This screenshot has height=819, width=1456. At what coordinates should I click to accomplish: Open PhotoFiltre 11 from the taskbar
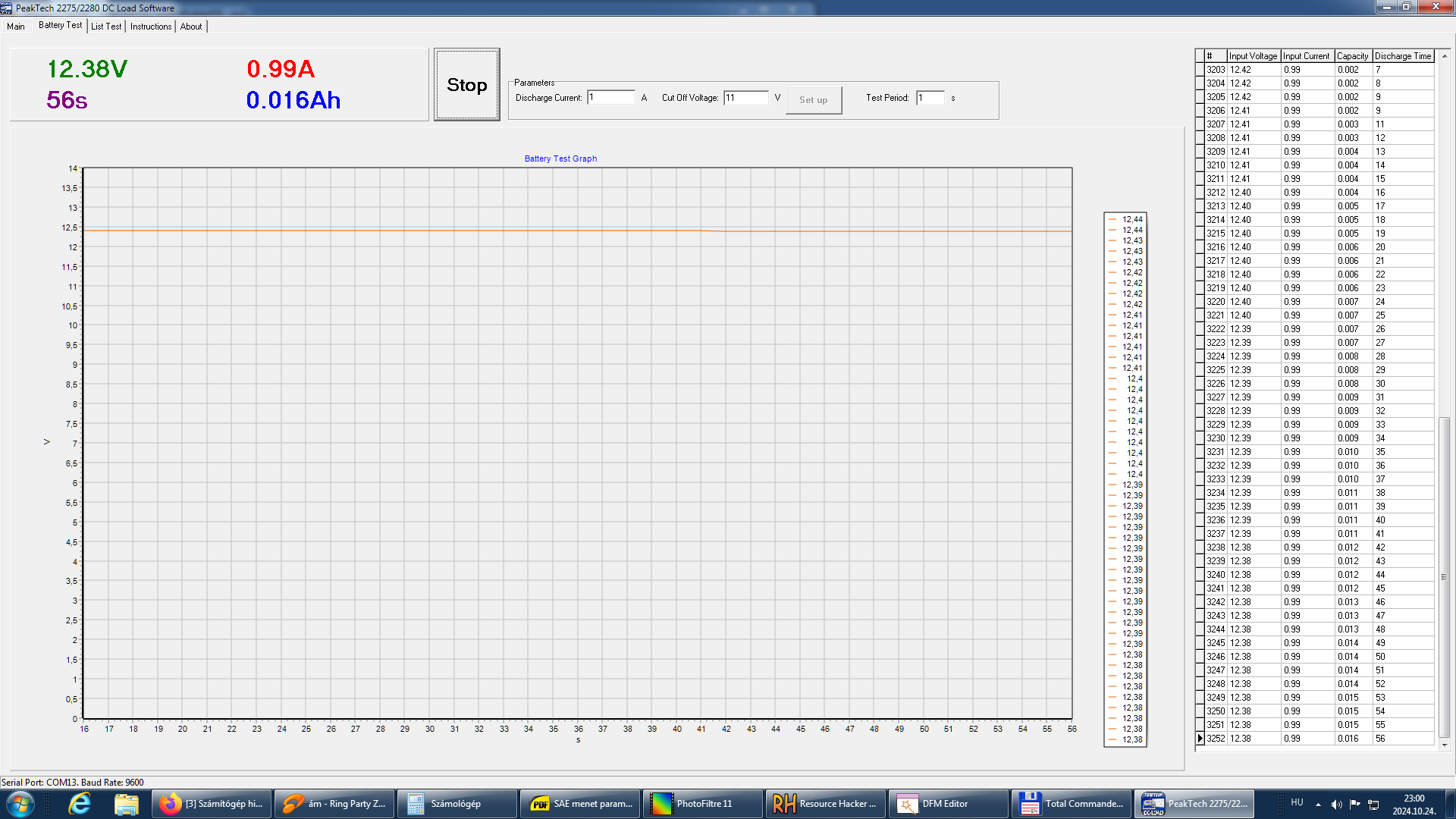point(702,804)
